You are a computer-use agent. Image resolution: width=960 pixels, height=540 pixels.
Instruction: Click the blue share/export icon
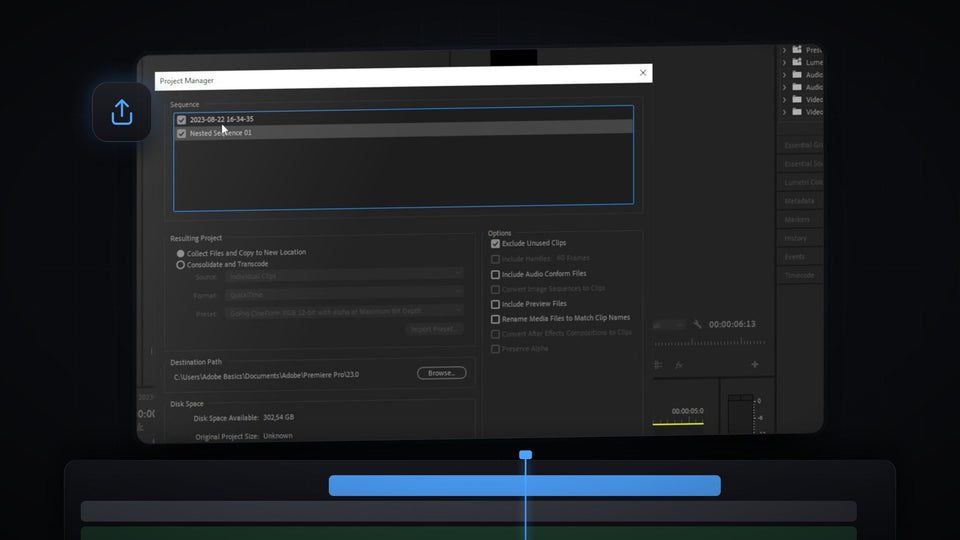pyautogui.click(x=122, y=113)
